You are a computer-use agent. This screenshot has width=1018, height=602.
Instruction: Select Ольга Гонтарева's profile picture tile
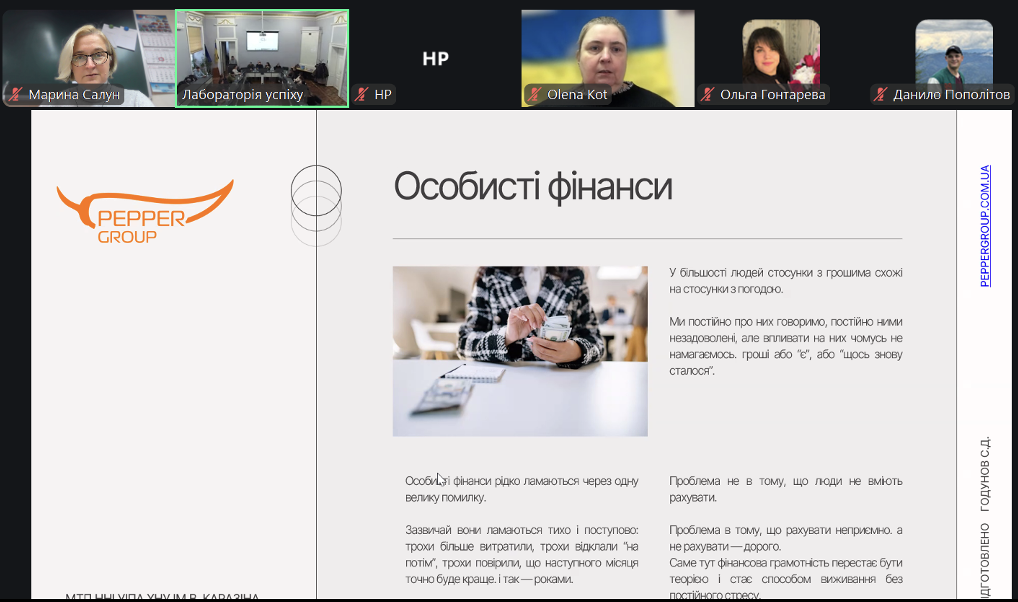781,50
